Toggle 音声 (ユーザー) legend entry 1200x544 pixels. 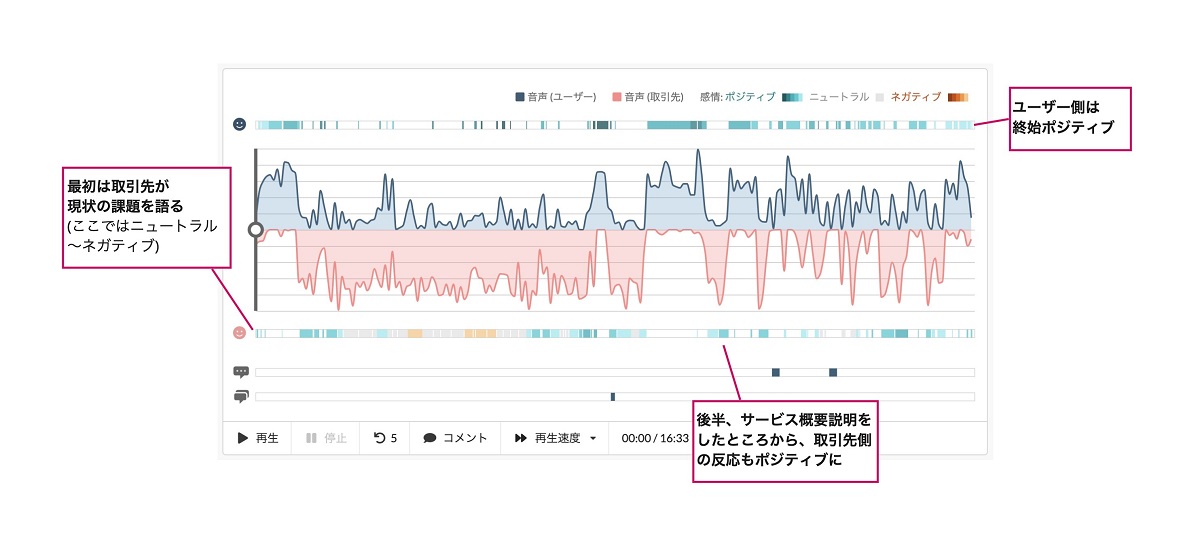pyautogui.click(x=556, y=97)
